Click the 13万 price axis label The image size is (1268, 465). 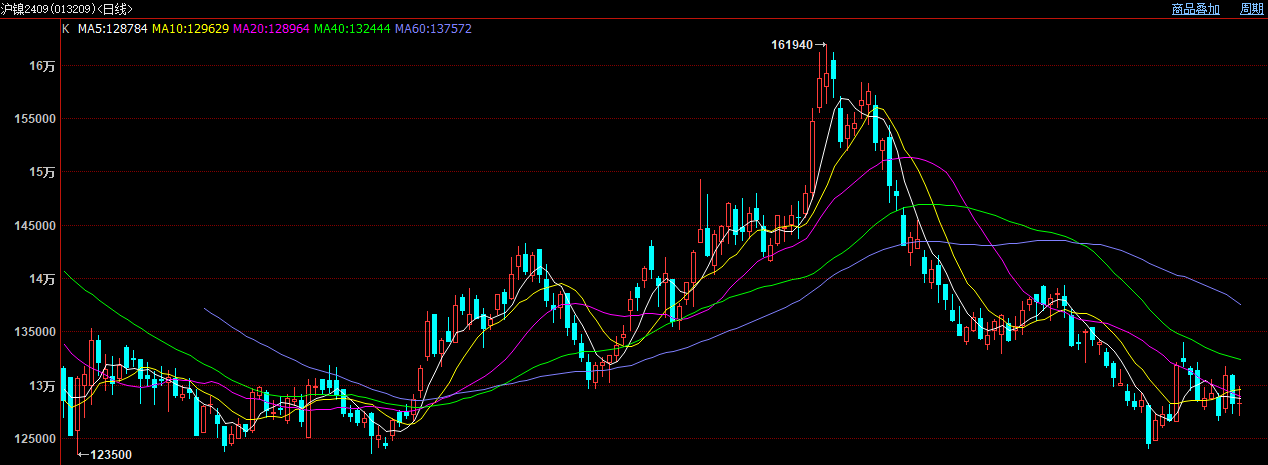click(42, 386)
